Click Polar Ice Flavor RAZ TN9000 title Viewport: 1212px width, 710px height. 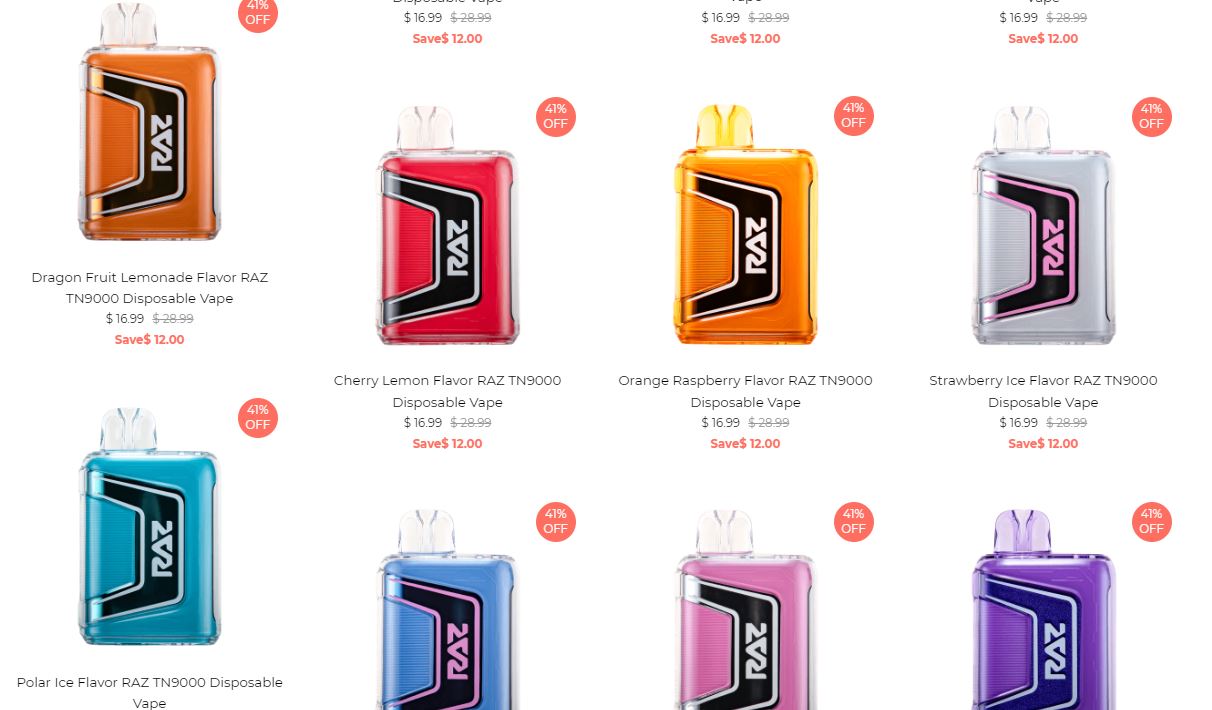(x=150, y=692)
